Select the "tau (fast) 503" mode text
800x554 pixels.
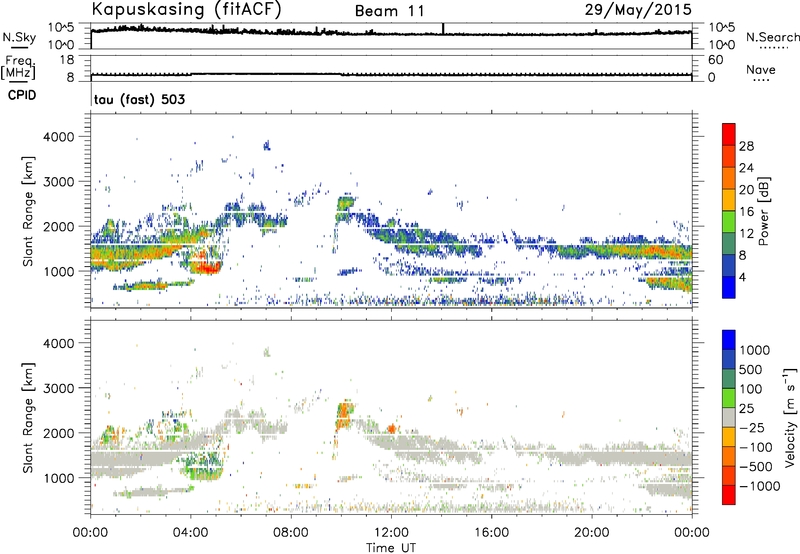[139, 99]
